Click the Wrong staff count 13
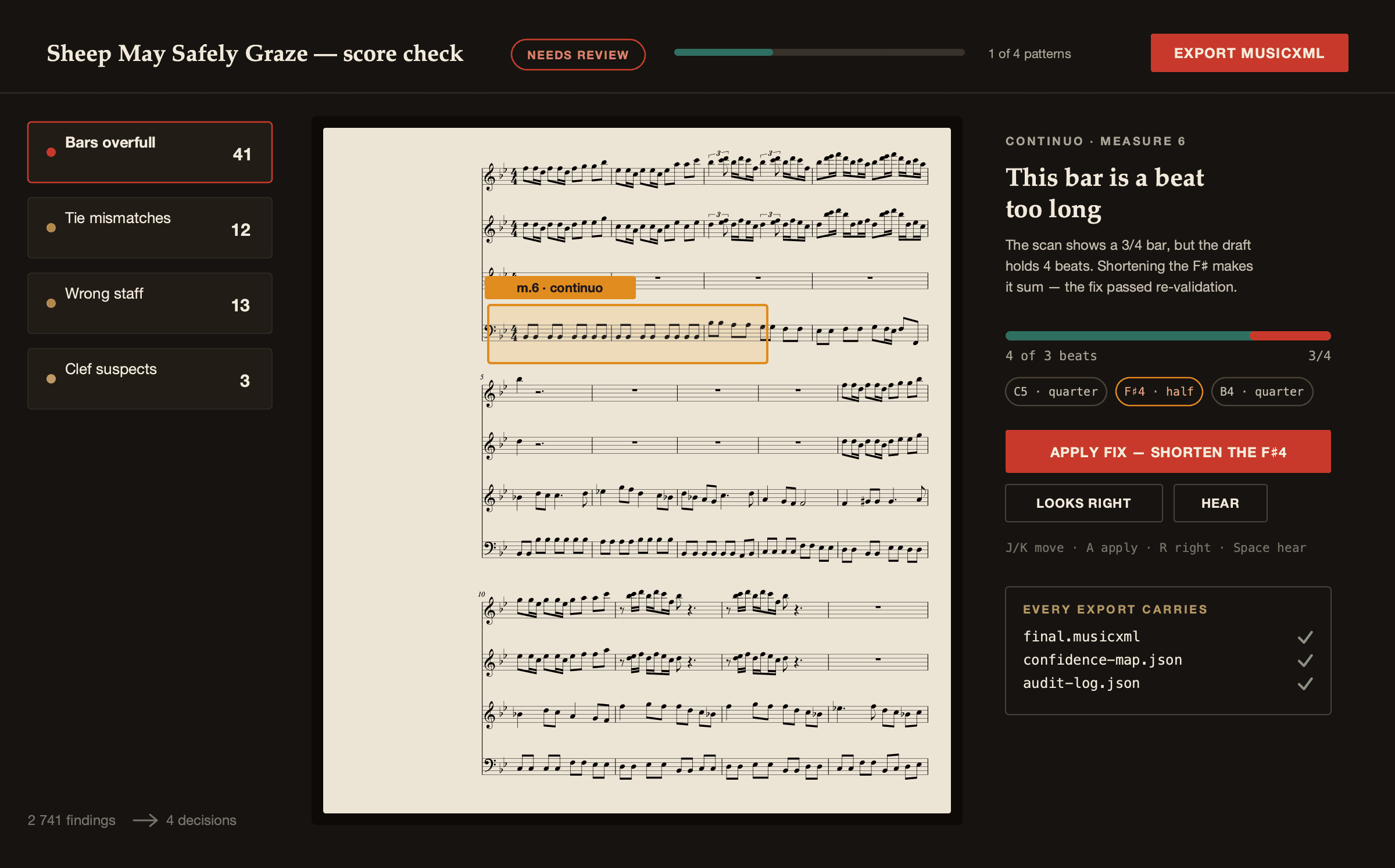Image resolution: width=1395 pixels, height=868 pixels. click(x=241, y=305)
